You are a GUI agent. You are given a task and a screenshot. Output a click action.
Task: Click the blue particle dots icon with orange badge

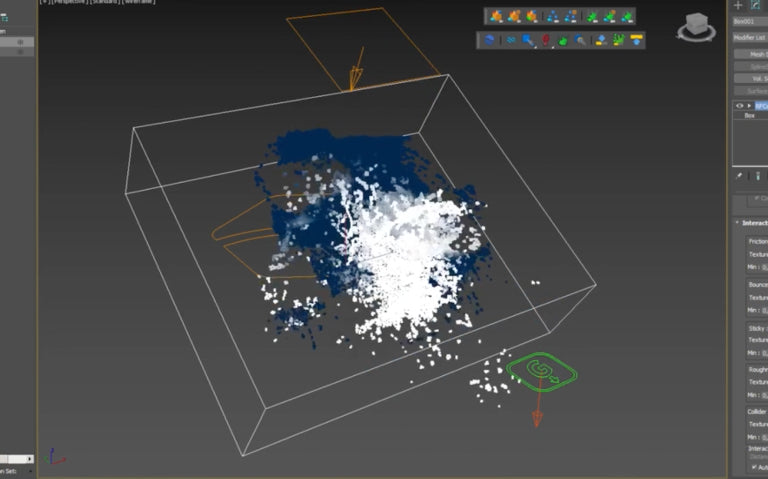tap(570, 17)
